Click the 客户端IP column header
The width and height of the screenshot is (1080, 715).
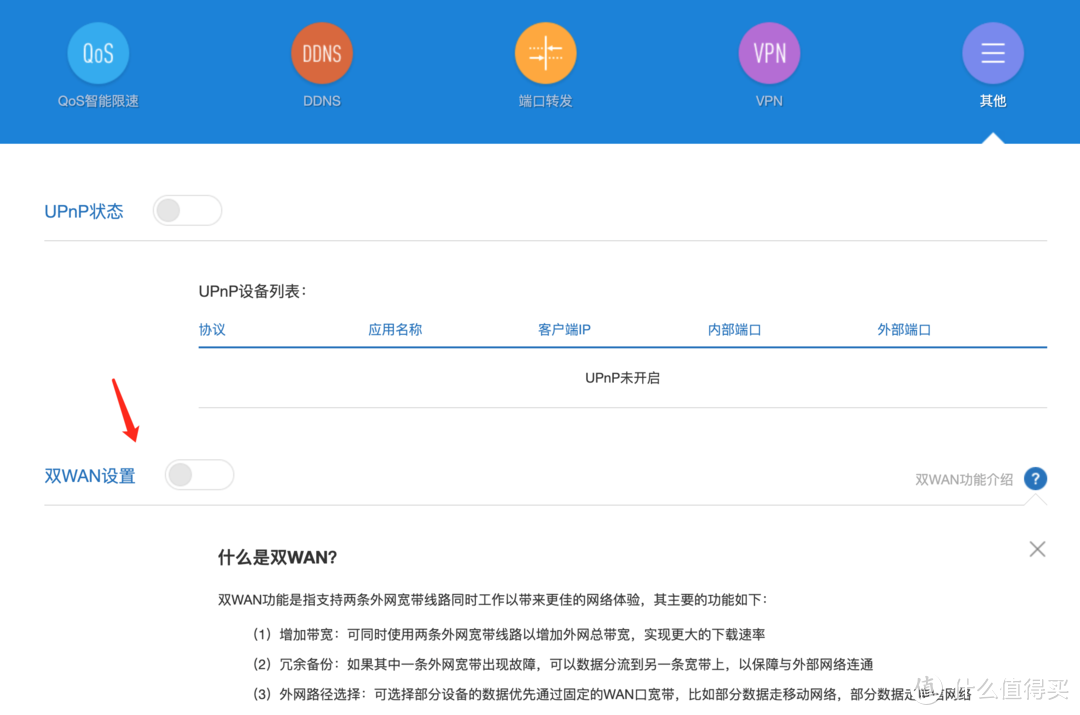564,328
